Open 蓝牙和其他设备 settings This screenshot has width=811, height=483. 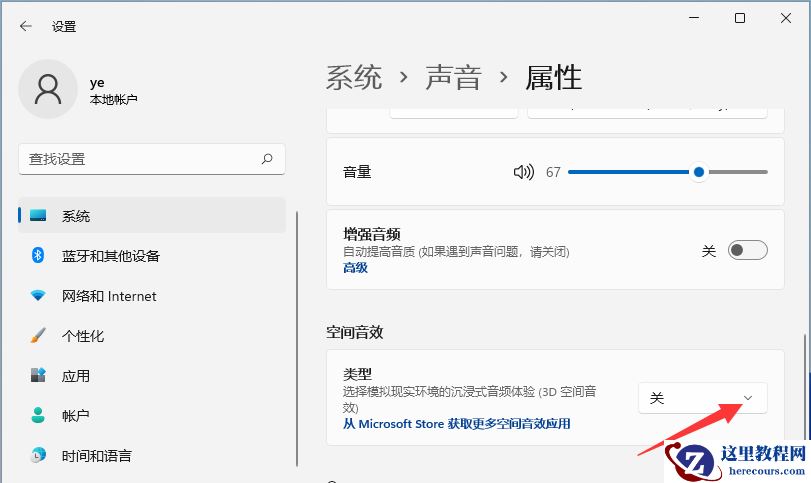pyautogui.click(x=152, y=255)
